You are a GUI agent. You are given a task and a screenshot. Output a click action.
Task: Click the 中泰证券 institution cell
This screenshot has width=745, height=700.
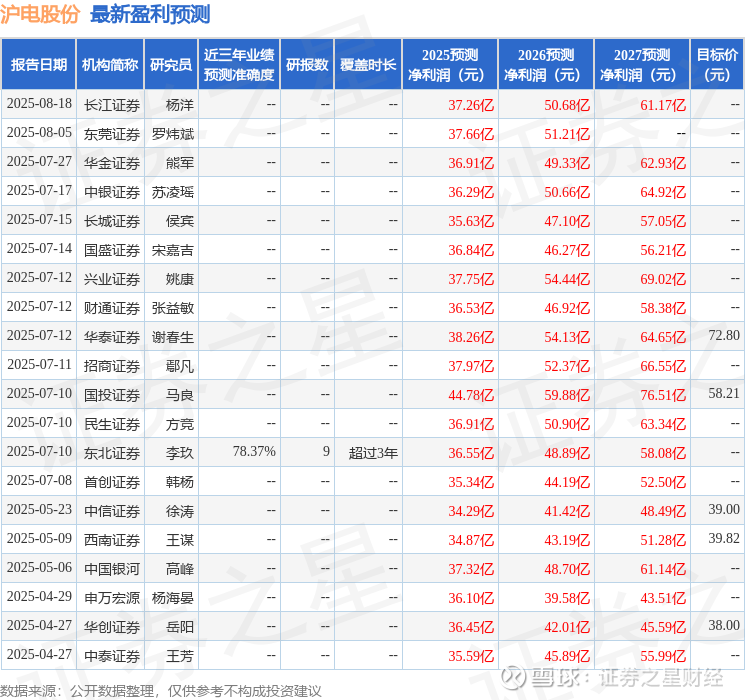[112, 656]
